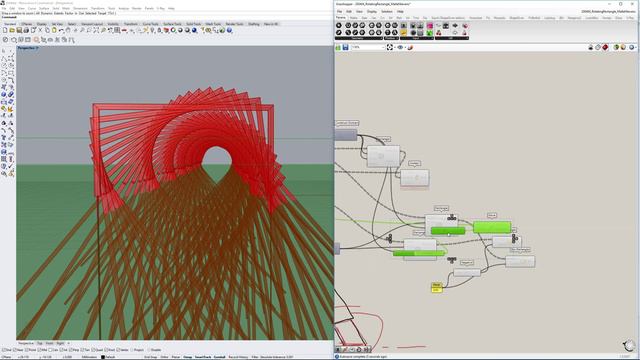Screen dimensions: 640x360
Task: Click the compass widget on Grasshopper canvas
Action: (629, 345)
